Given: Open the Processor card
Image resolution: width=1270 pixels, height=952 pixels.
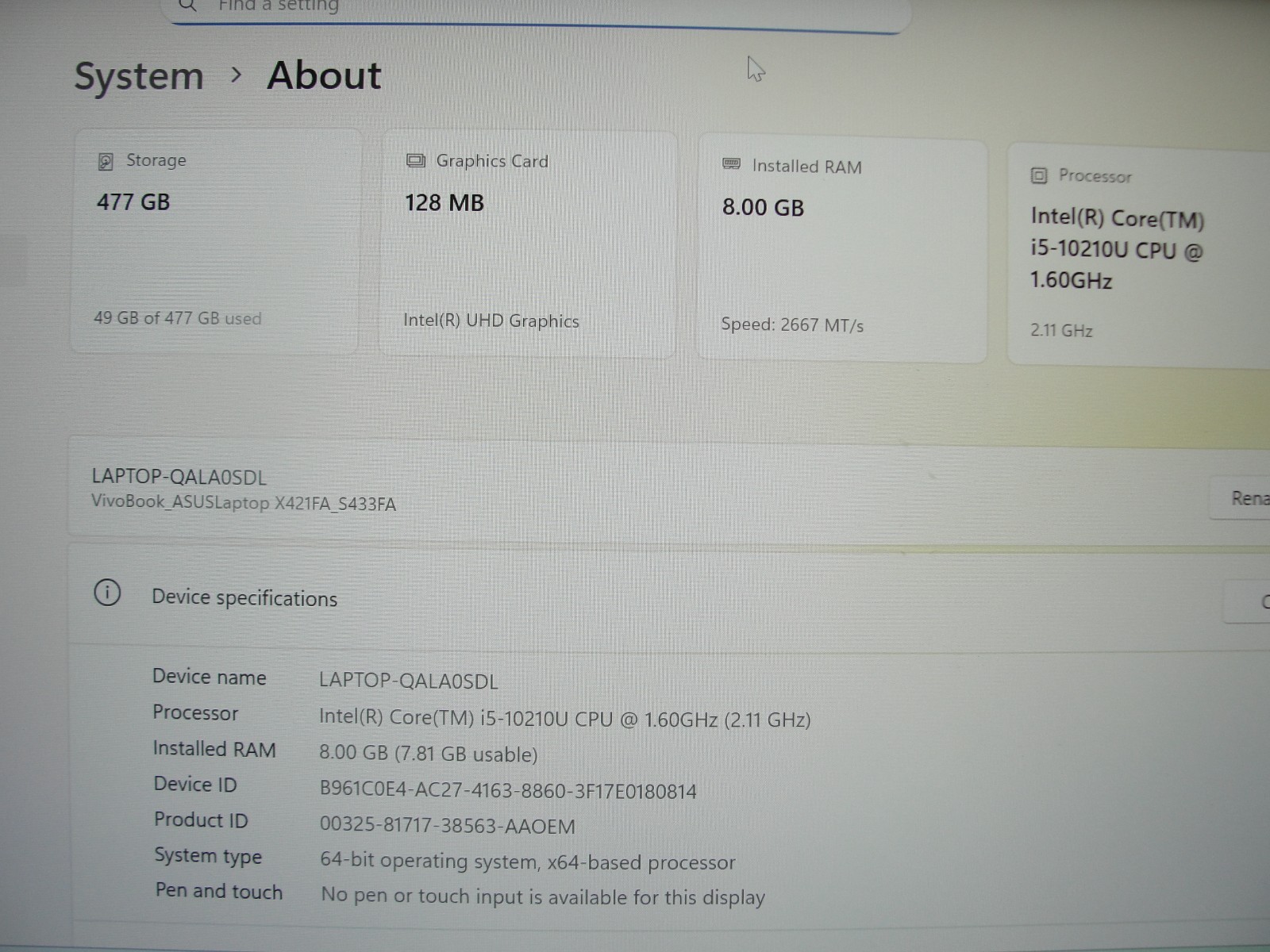Looking at the screenshot, I should click(x=1139, y=254).
